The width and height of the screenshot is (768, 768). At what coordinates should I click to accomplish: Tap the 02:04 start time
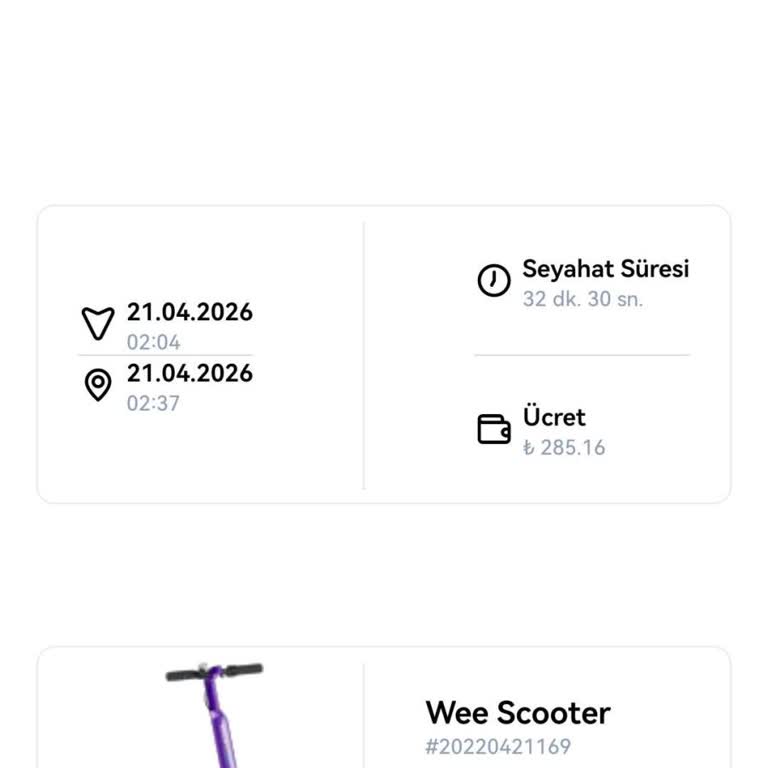(153, 342)
